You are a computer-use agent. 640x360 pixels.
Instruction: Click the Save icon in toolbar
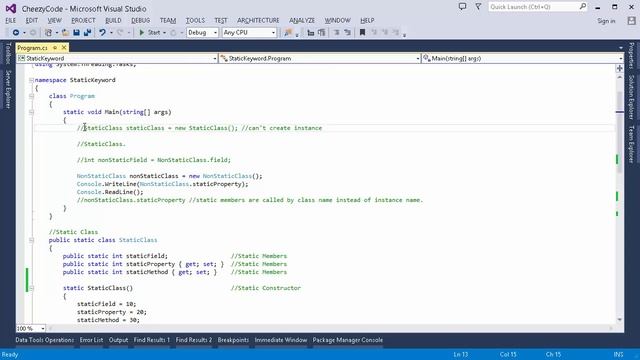(x=76, y=32)
